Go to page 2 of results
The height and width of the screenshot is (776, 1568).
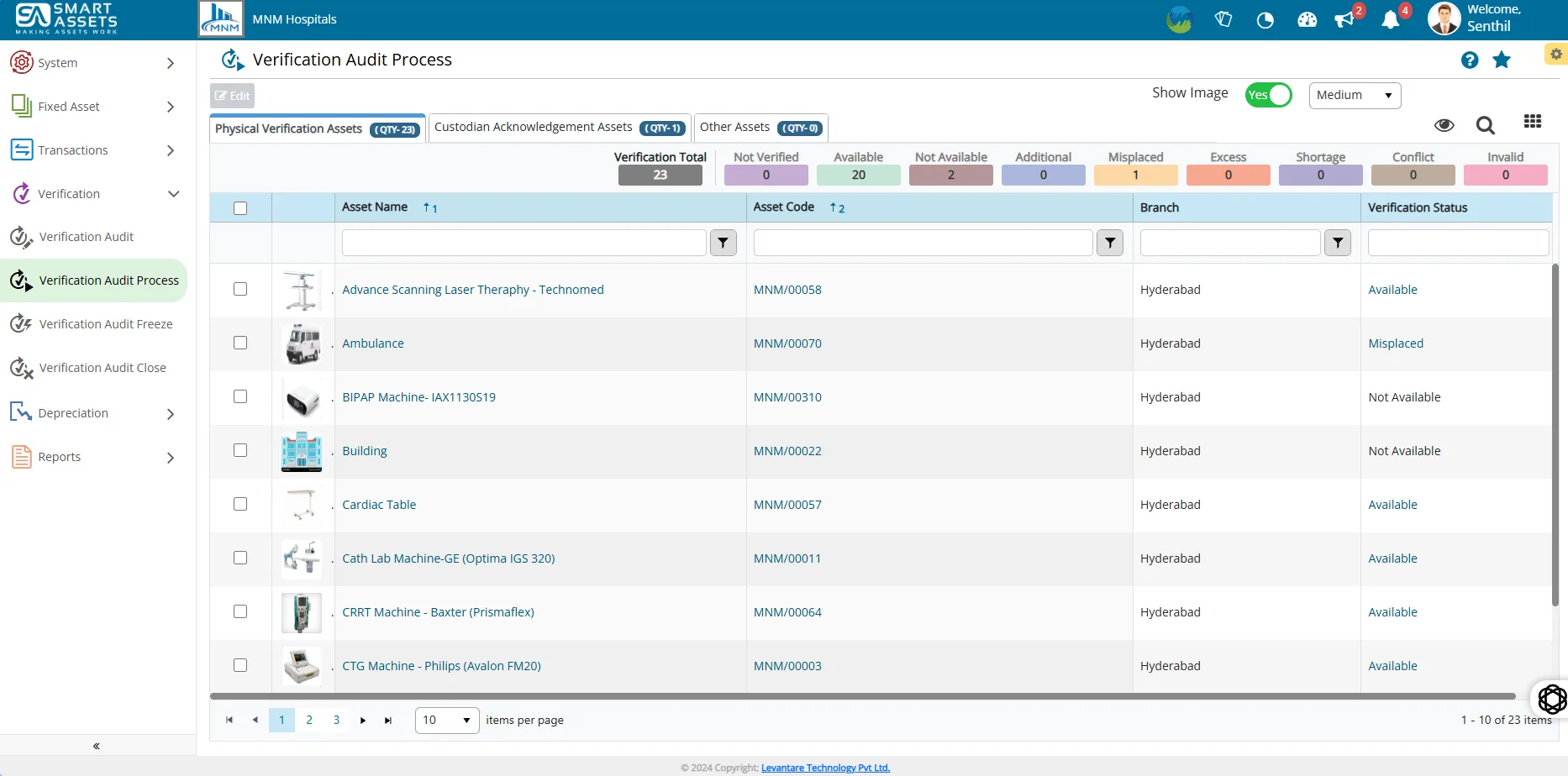(x=309, y=720)
